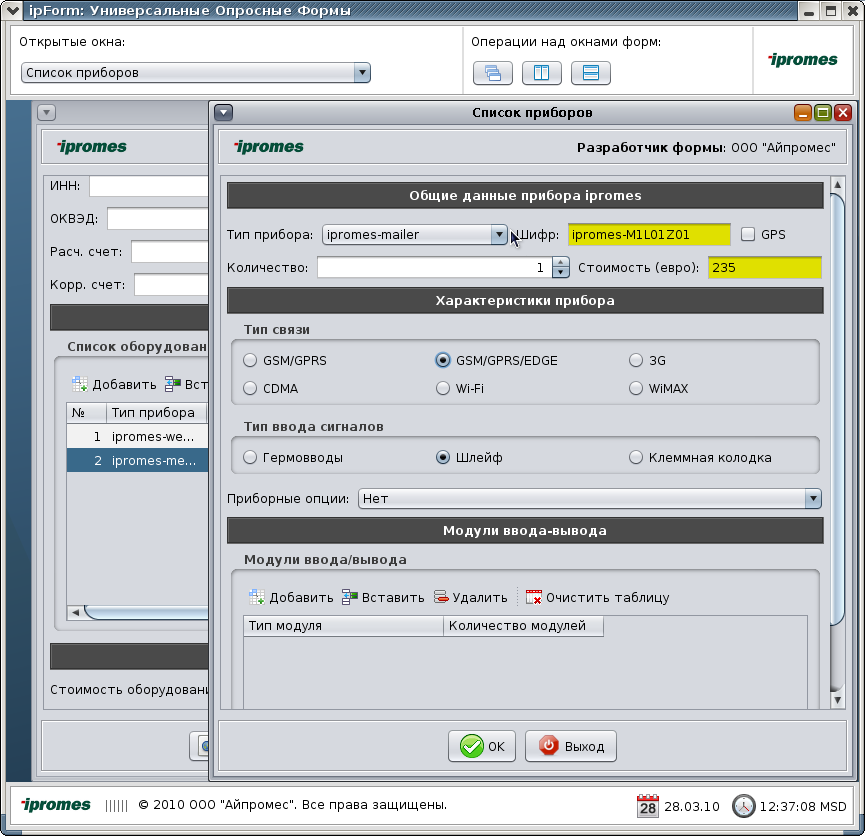The width and height of the screenshot is (865, 836).
Task: Click the Количество input field
Action: point(434,268)
